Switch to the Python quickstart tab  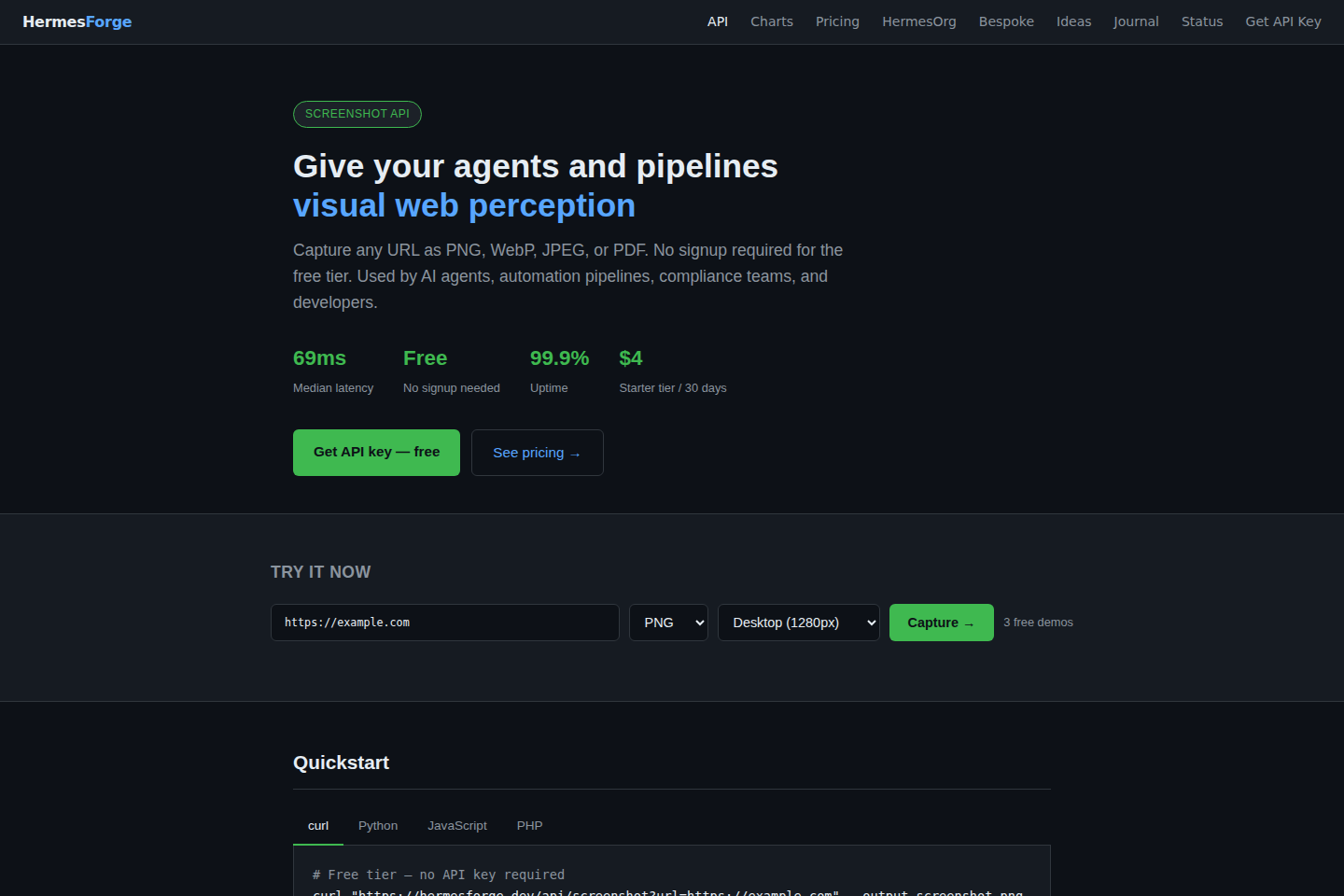[378, 826]
